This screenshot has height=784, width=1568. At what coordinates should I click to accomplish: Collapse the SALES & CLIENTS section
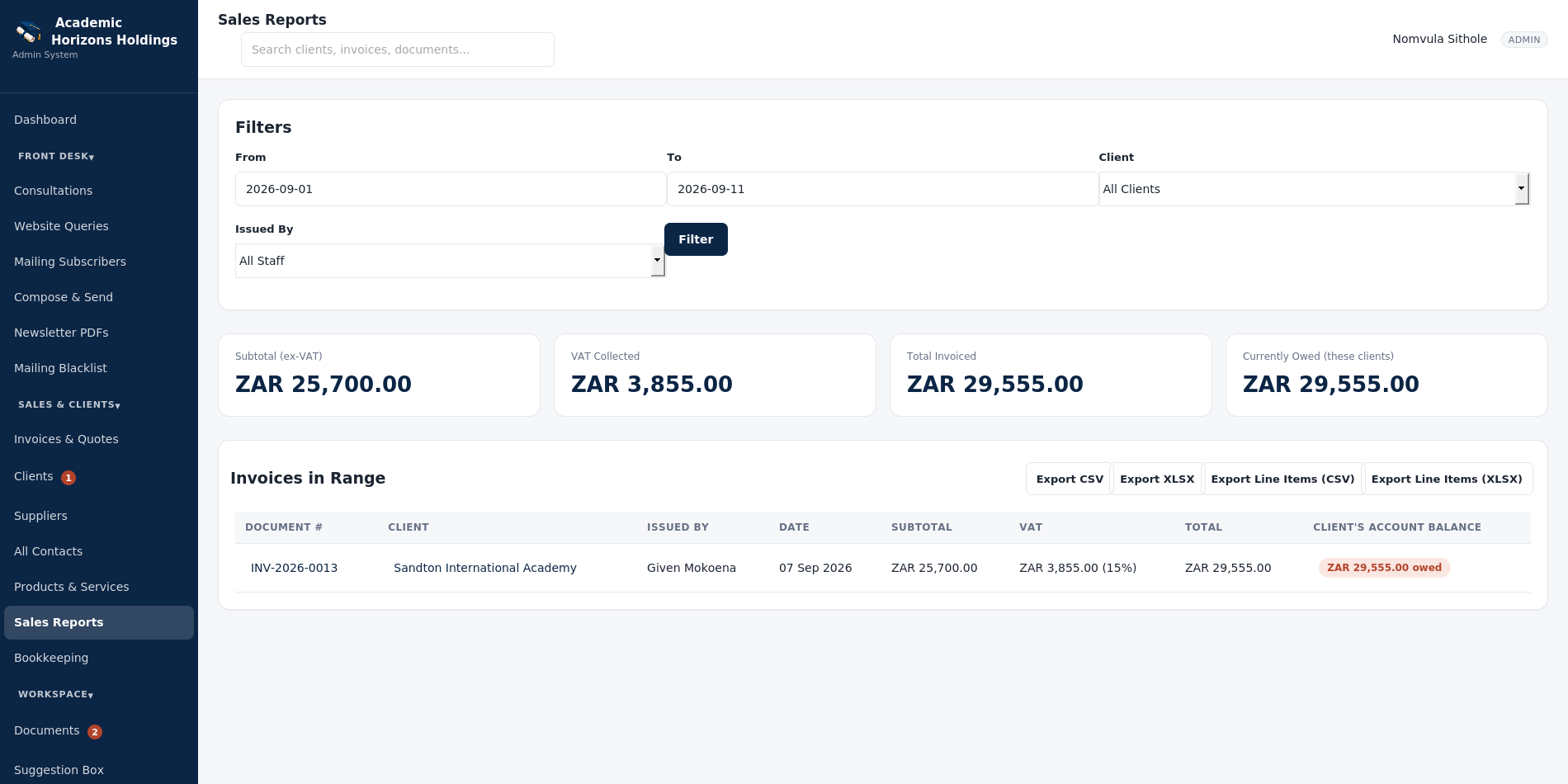[x=69, y=404]
